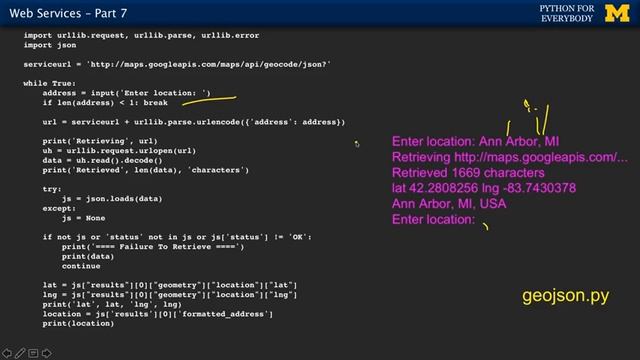Select the 'url = serviceurl + urllib.parse.urlencode' line
The image size is (640, 360).
point(193,122)
